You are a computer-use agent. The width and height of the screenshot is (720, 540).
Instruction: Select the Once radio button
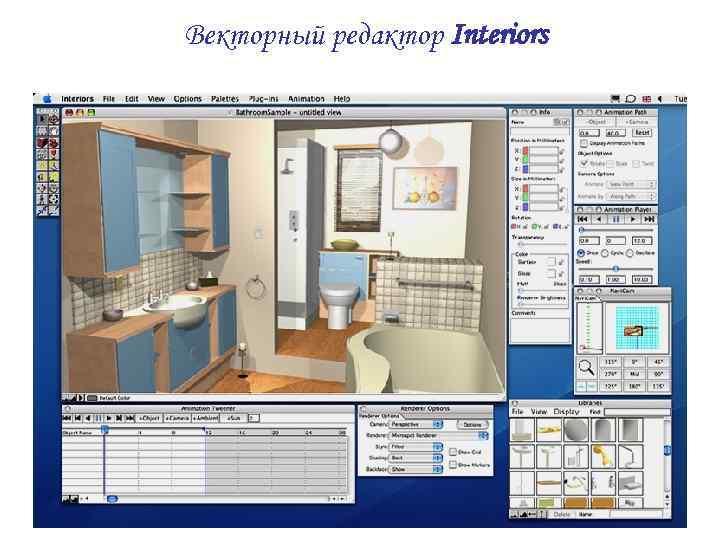click(x=581, y=253)
